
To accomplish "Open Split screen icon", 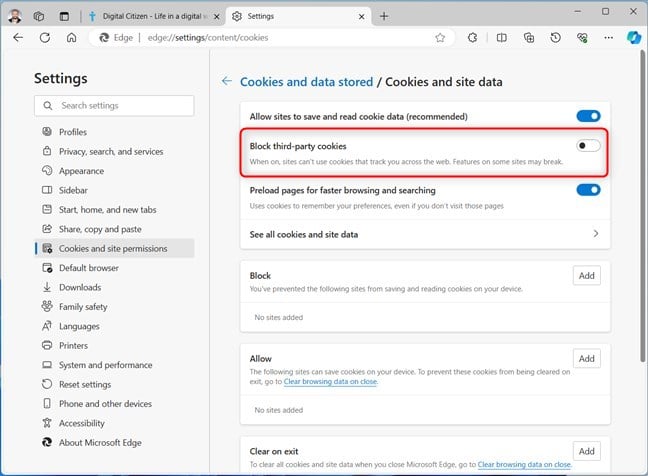I will (501, 38).
